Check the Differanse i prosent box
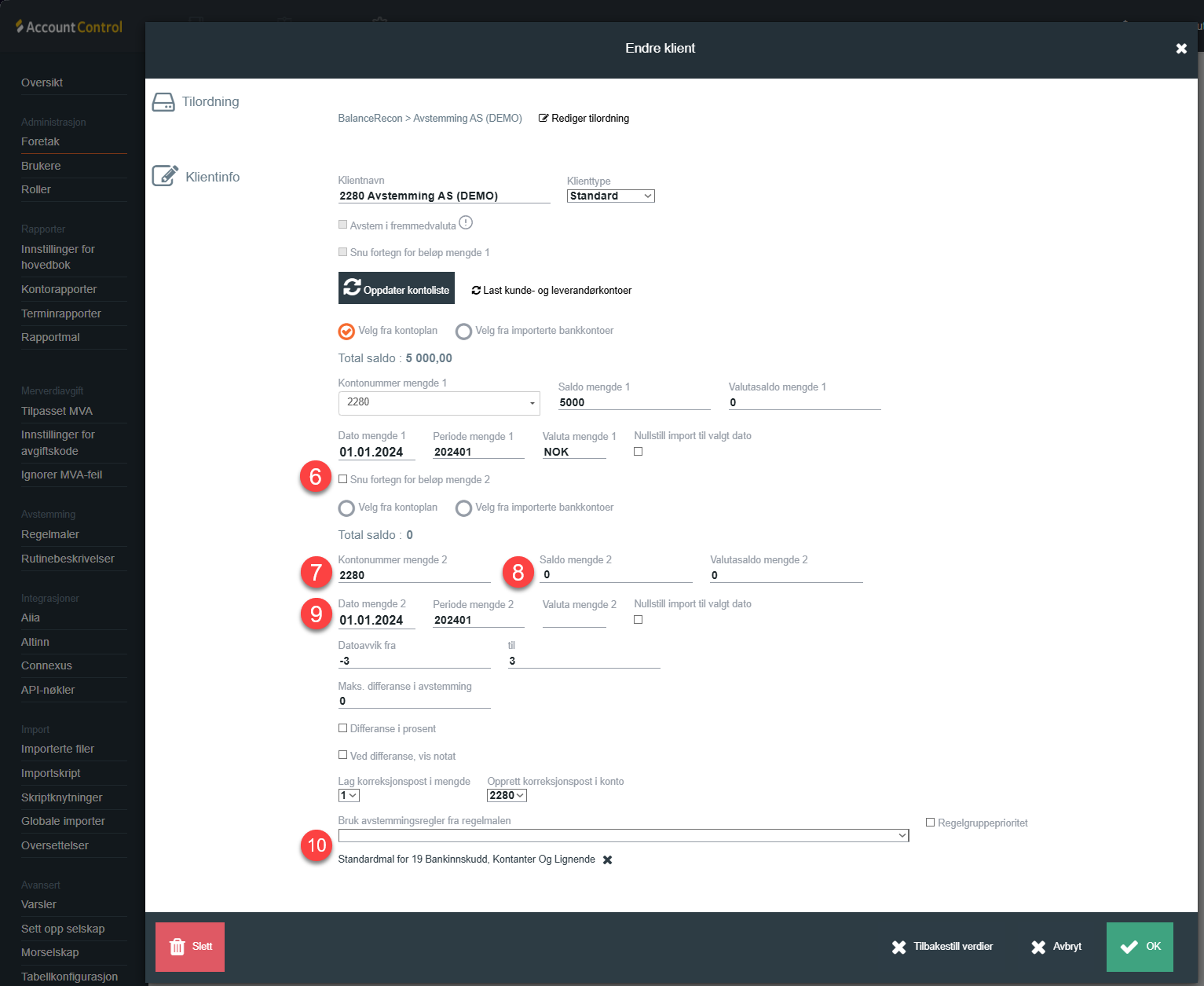The image size is (1204, 986). (343, 728)
